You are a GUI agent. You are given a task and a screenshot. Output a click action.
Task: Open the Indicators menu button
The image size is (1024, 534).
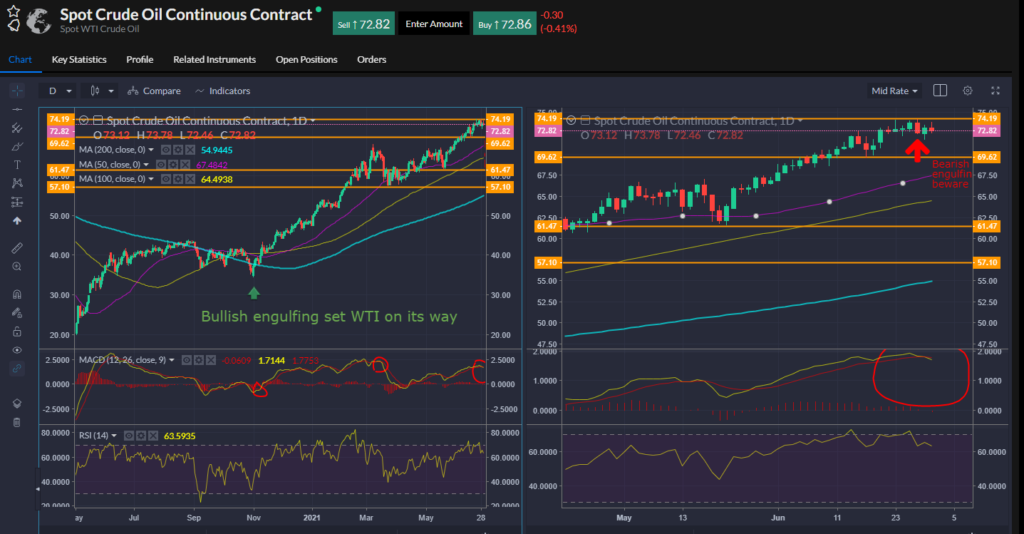(x=222, y=91)
